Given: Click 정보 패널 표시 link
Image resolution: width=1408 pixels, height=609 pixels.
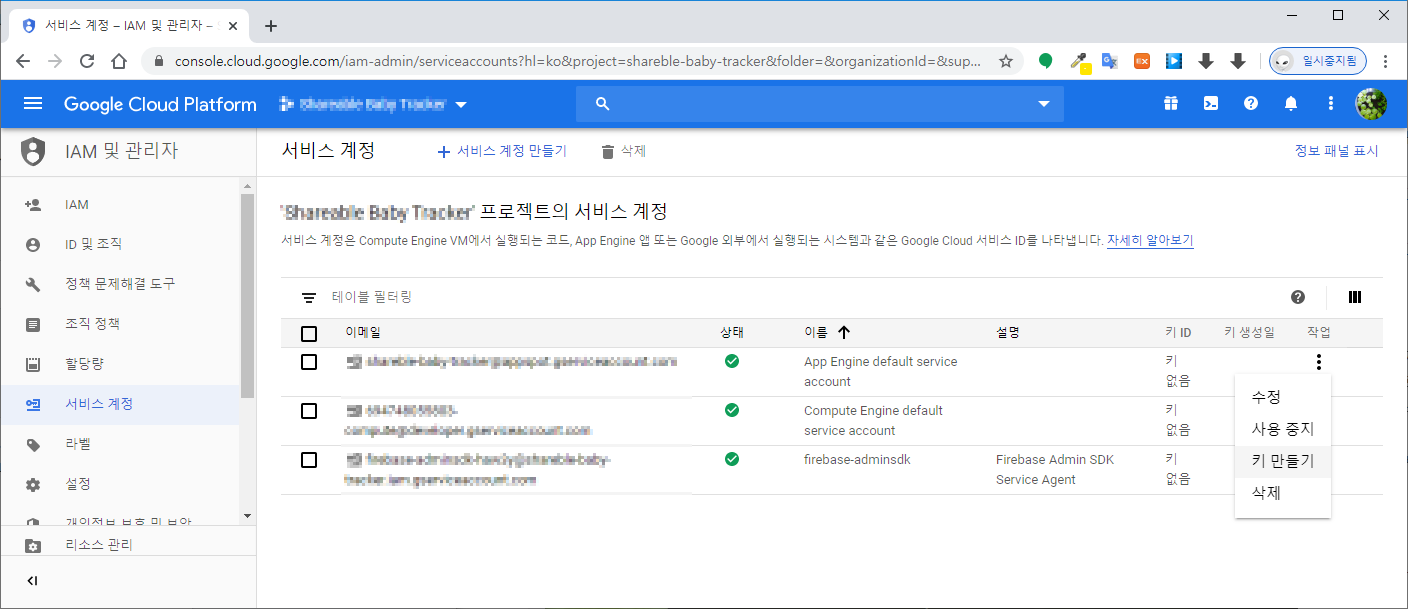Looking at the screenshot, I should 1336,151.
